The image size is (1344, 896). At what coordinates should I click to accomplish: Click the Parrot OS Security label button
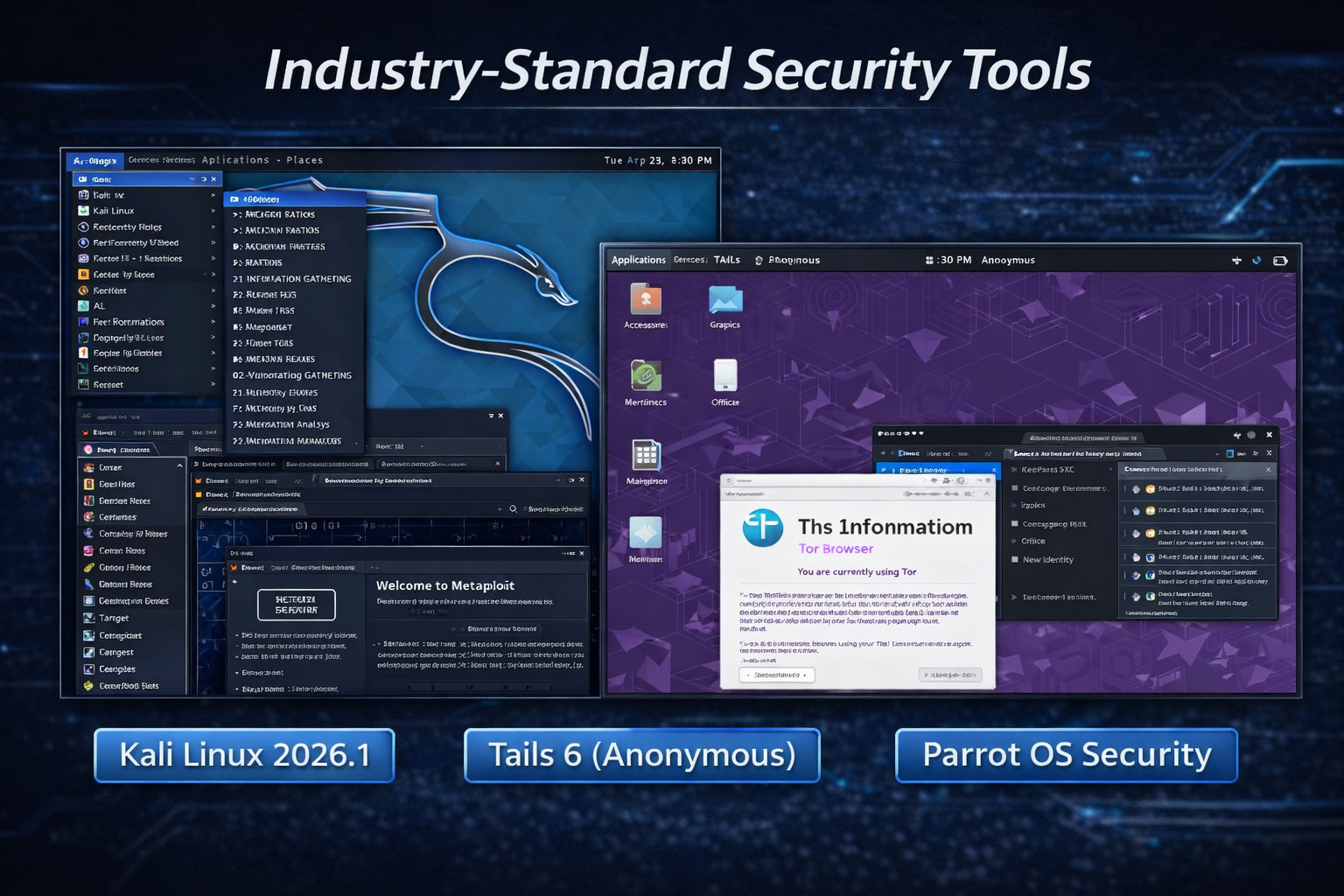coord(1067,755)
